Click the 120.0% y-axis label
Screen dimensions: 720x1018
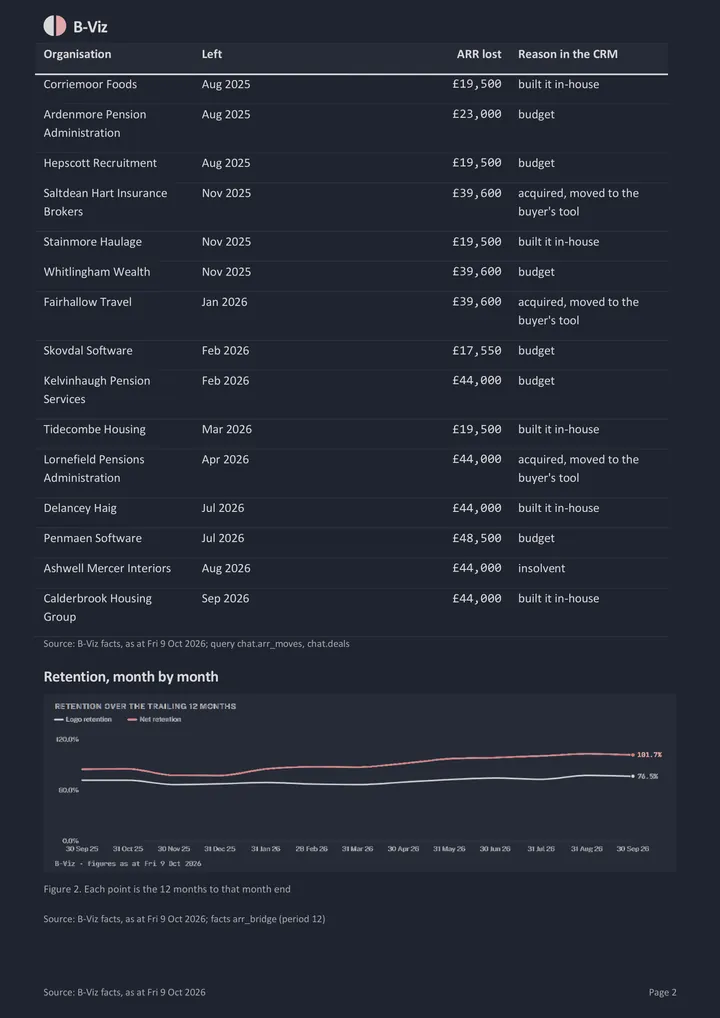68,739
